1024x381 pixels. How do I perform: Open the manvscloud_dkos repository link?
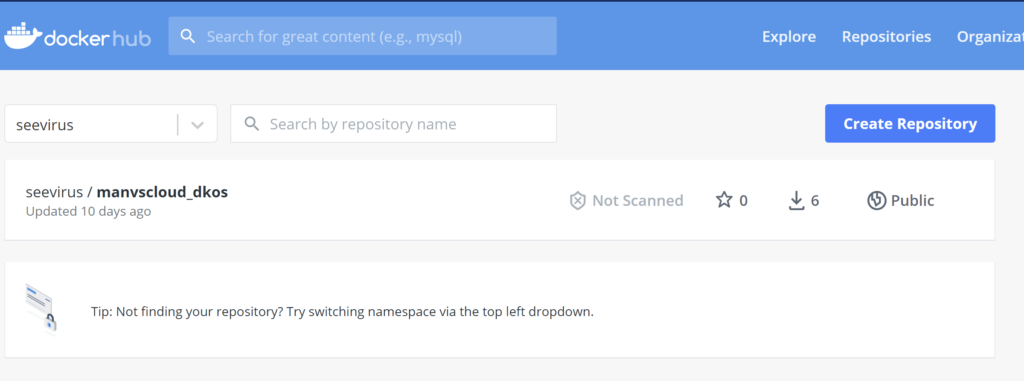pos(162,192)
